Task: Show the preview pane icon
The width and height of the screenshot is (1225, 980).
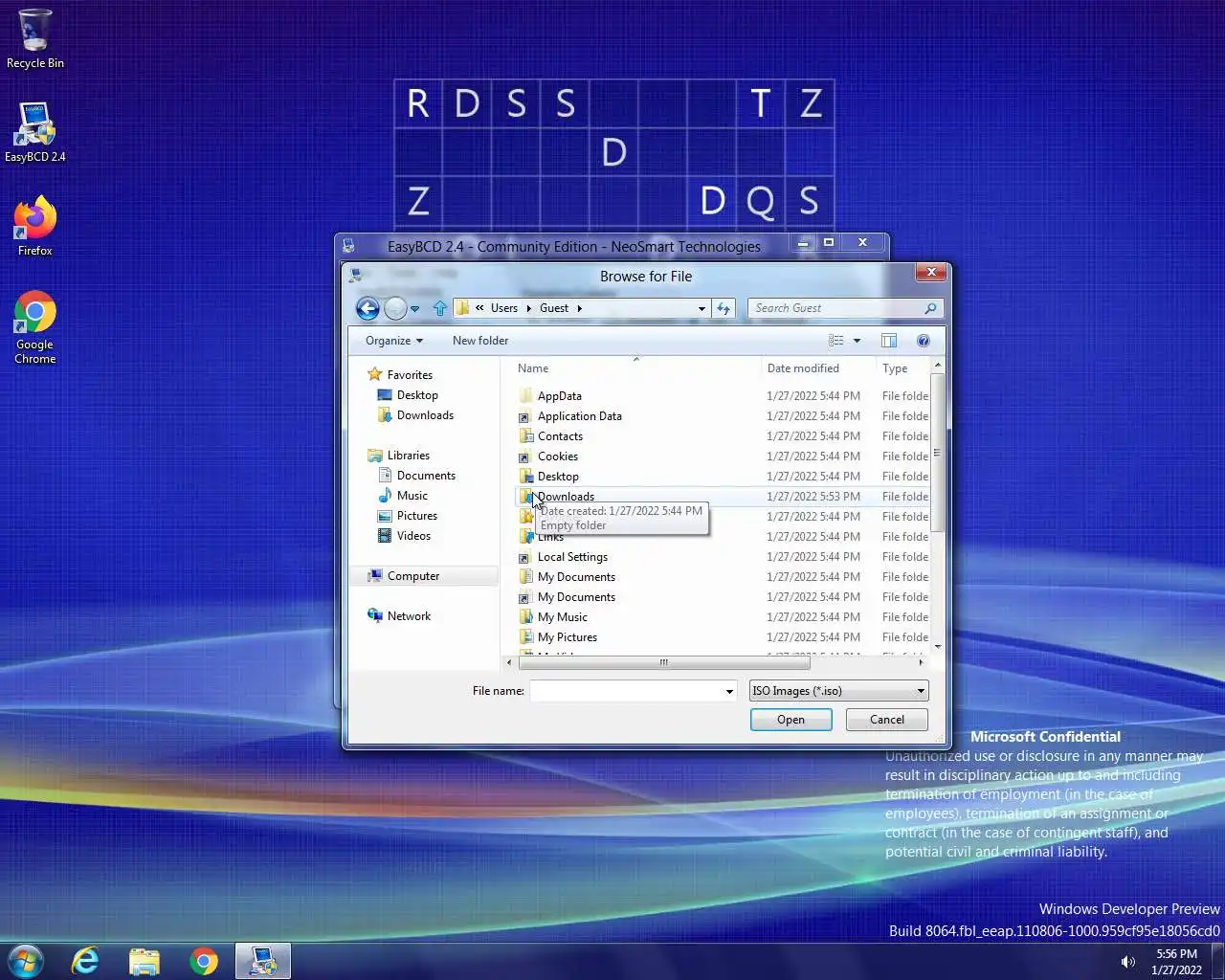Action: [889, 341]
